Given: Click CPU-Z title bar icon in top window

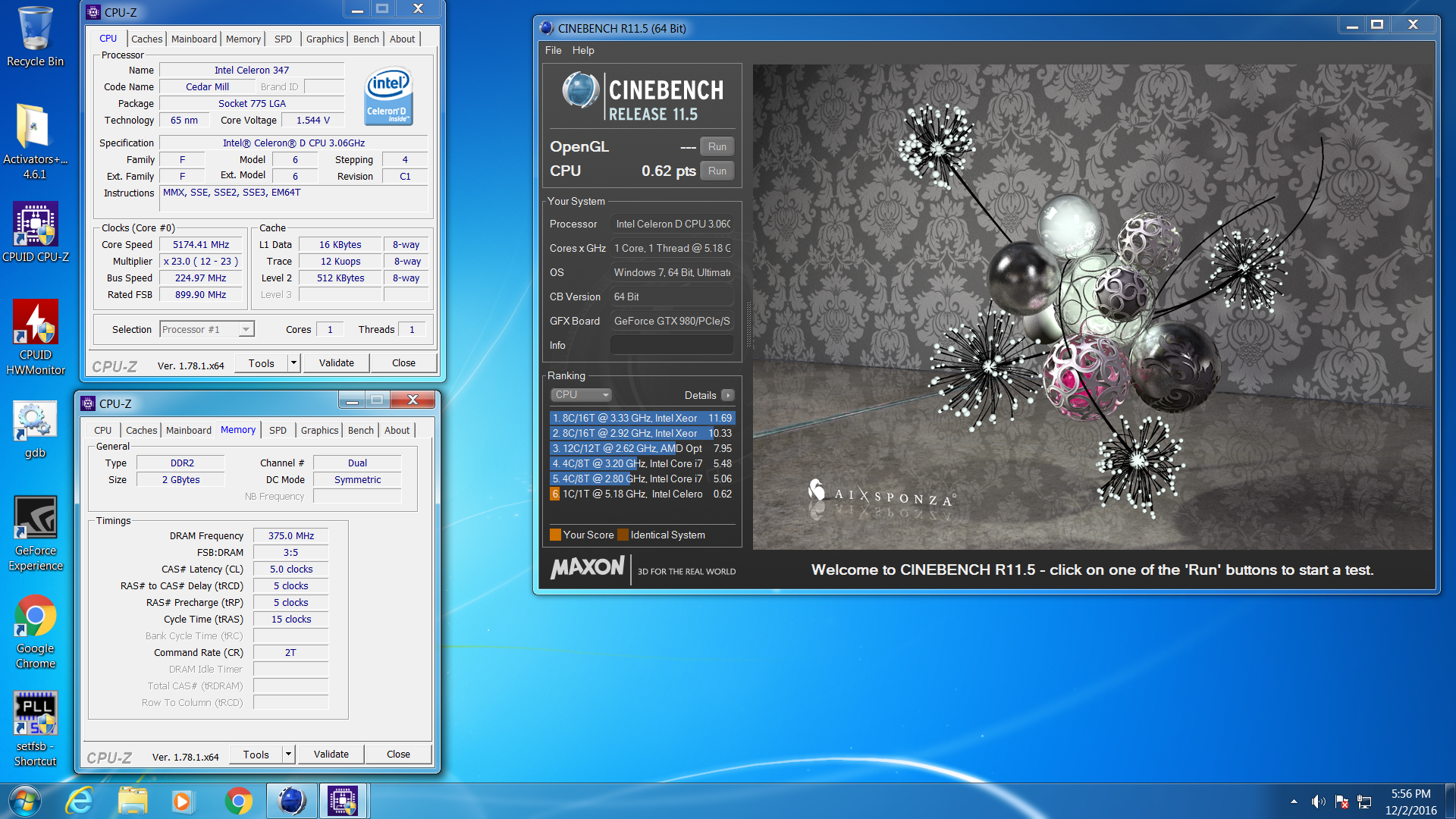Looking at the screenshot, I should (93, 12).
